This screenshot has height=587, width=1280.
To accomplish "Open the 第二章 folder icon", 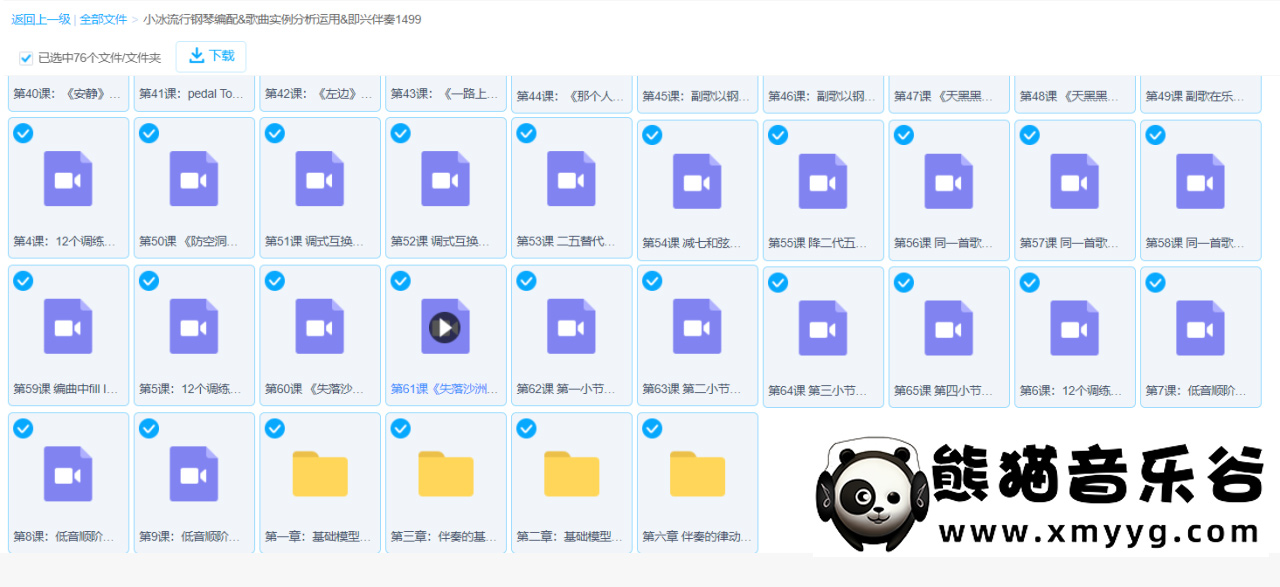I will click(x=572, y=475).
